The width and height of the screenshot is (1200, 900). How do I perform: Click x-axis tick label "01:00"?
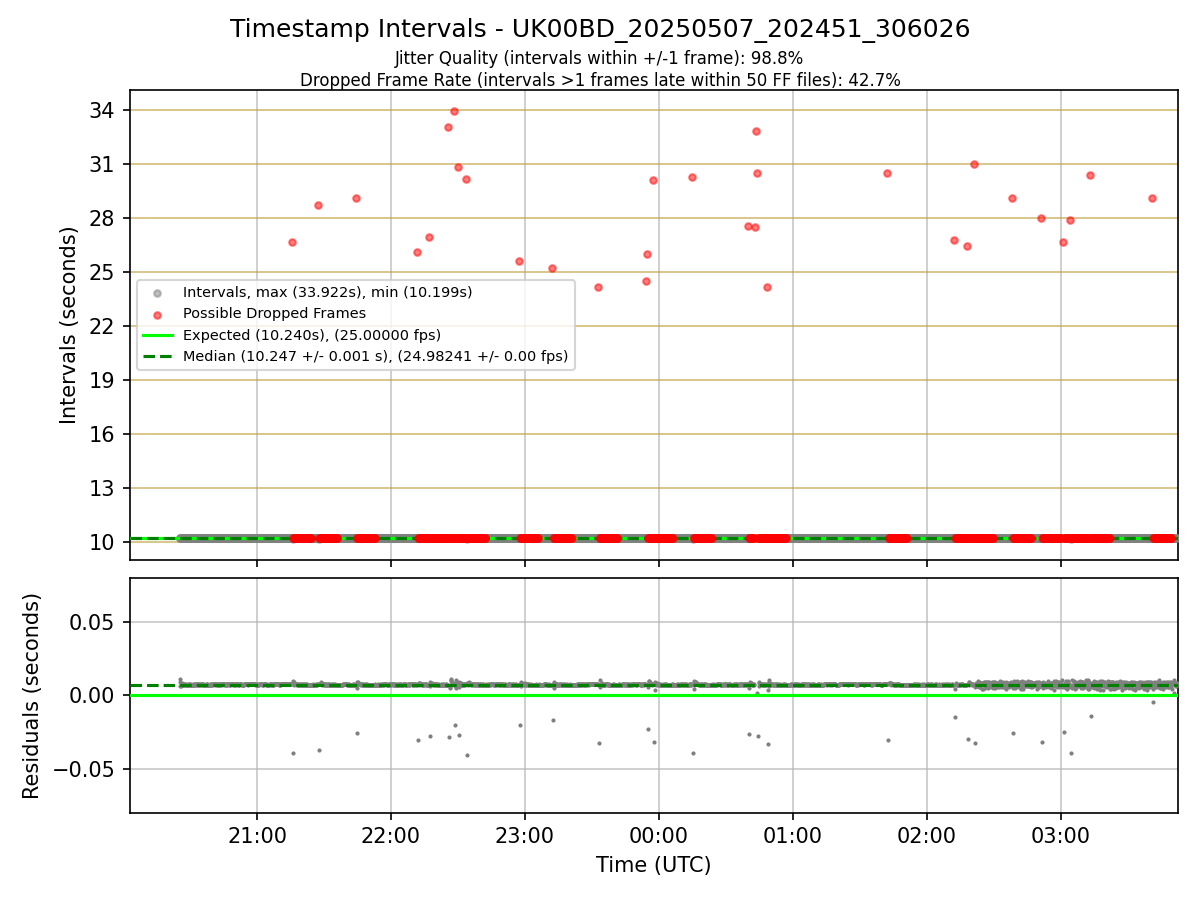tap(793, 835)
